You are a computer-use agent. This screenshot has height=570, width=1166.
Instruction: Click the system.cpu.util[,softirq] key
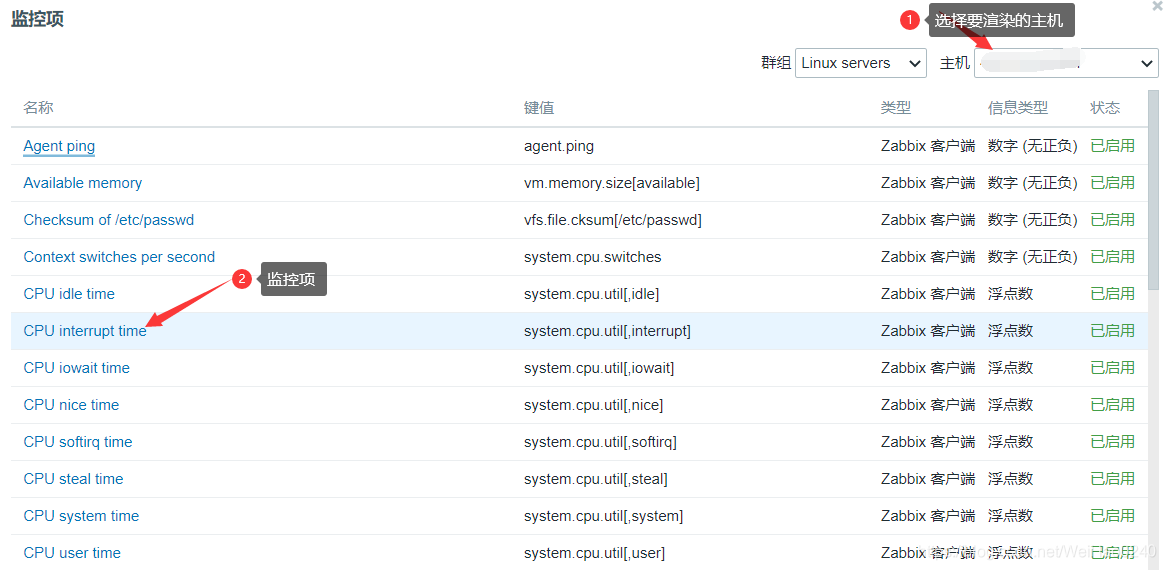point(600,441)
